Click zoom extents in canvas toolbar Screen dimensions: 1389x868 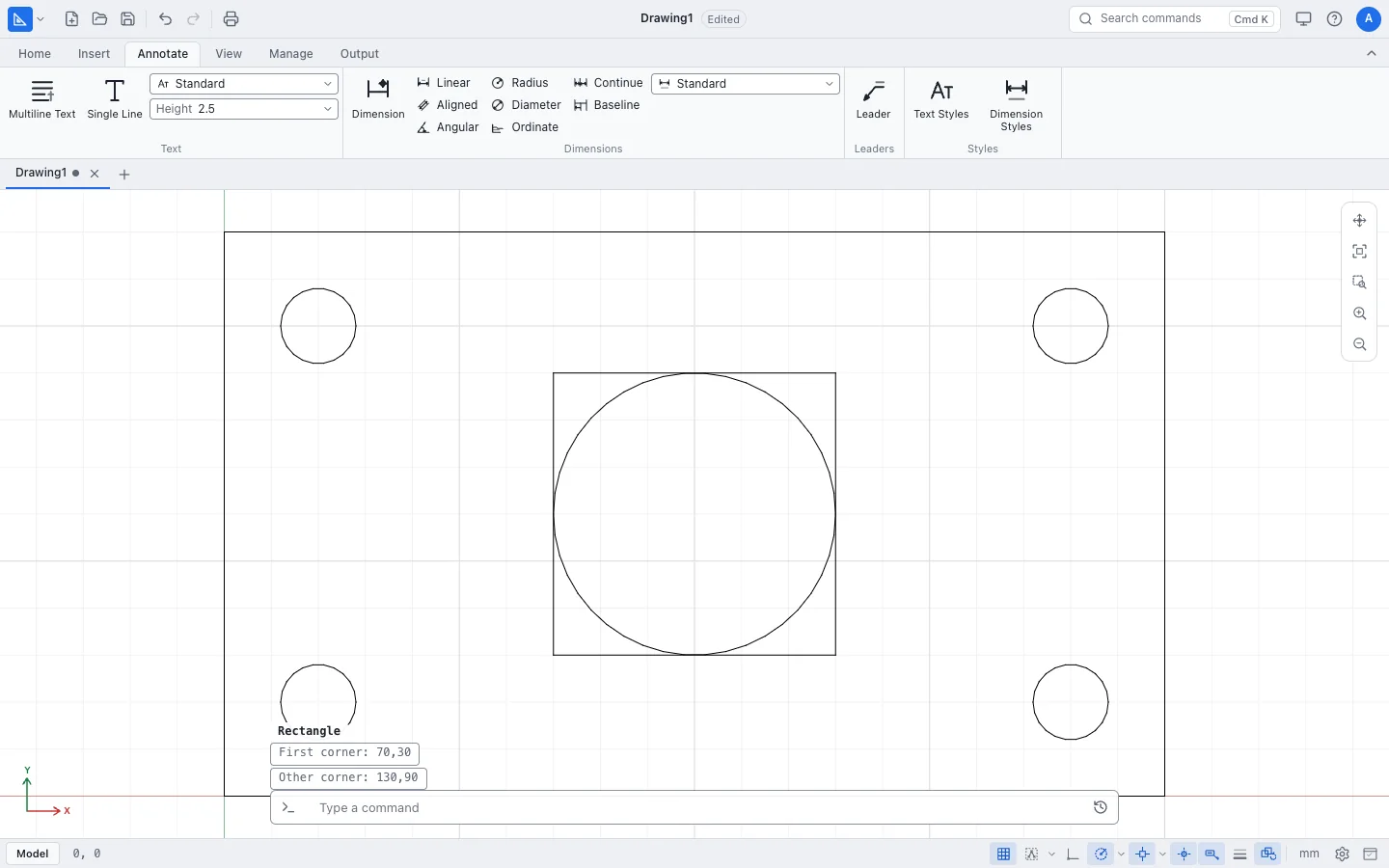coord(1359,252)
